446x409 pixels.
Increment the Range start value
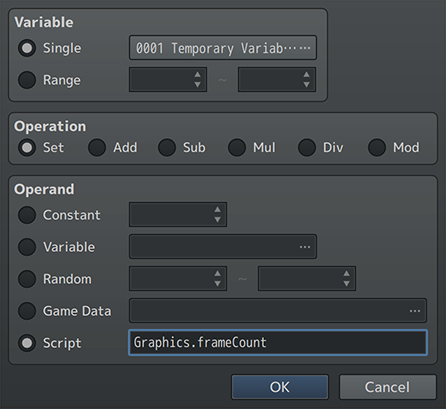[198, 74]
